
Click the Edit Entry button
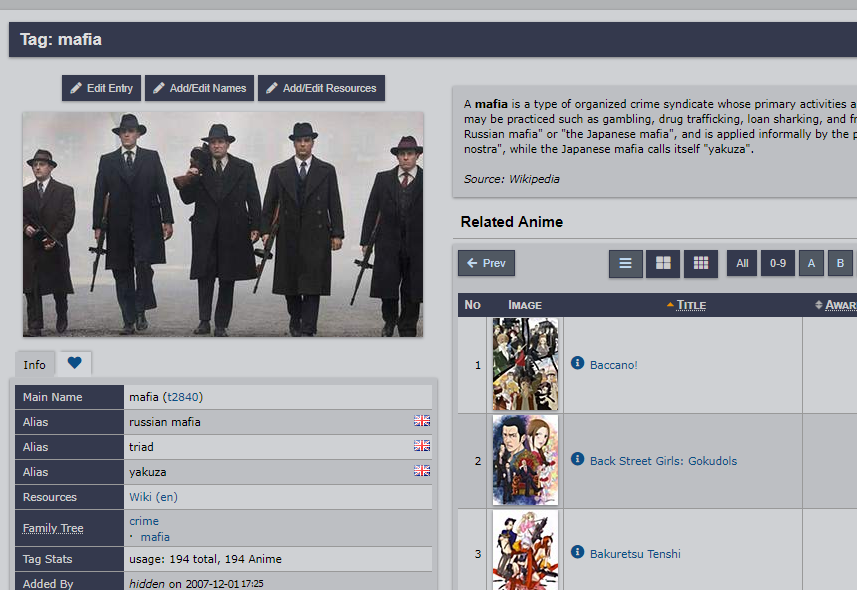[x=101, y=88]
